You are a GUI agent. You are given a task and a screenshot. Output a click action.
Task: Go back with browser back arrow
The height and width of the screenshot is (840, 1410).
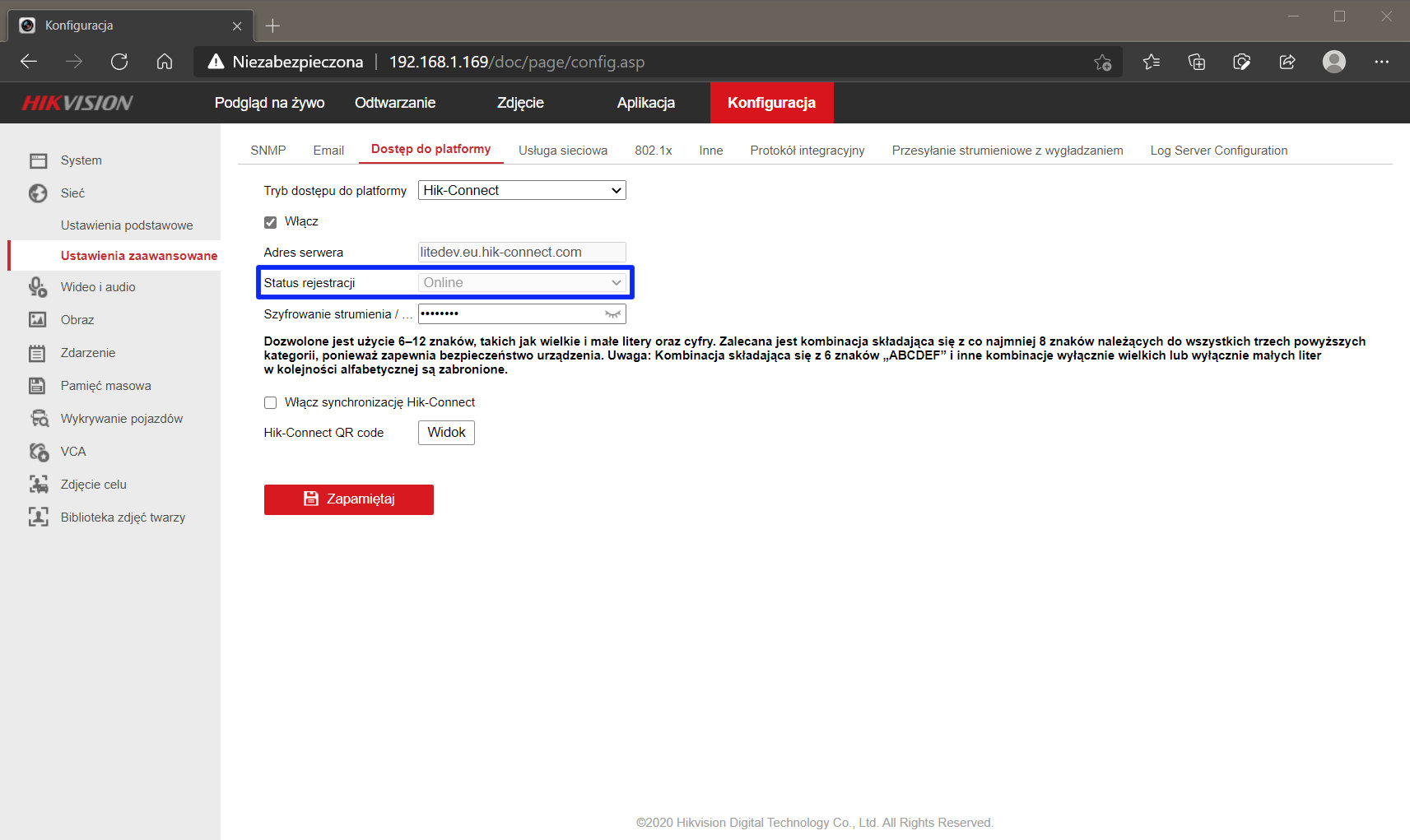click(29, 62)
